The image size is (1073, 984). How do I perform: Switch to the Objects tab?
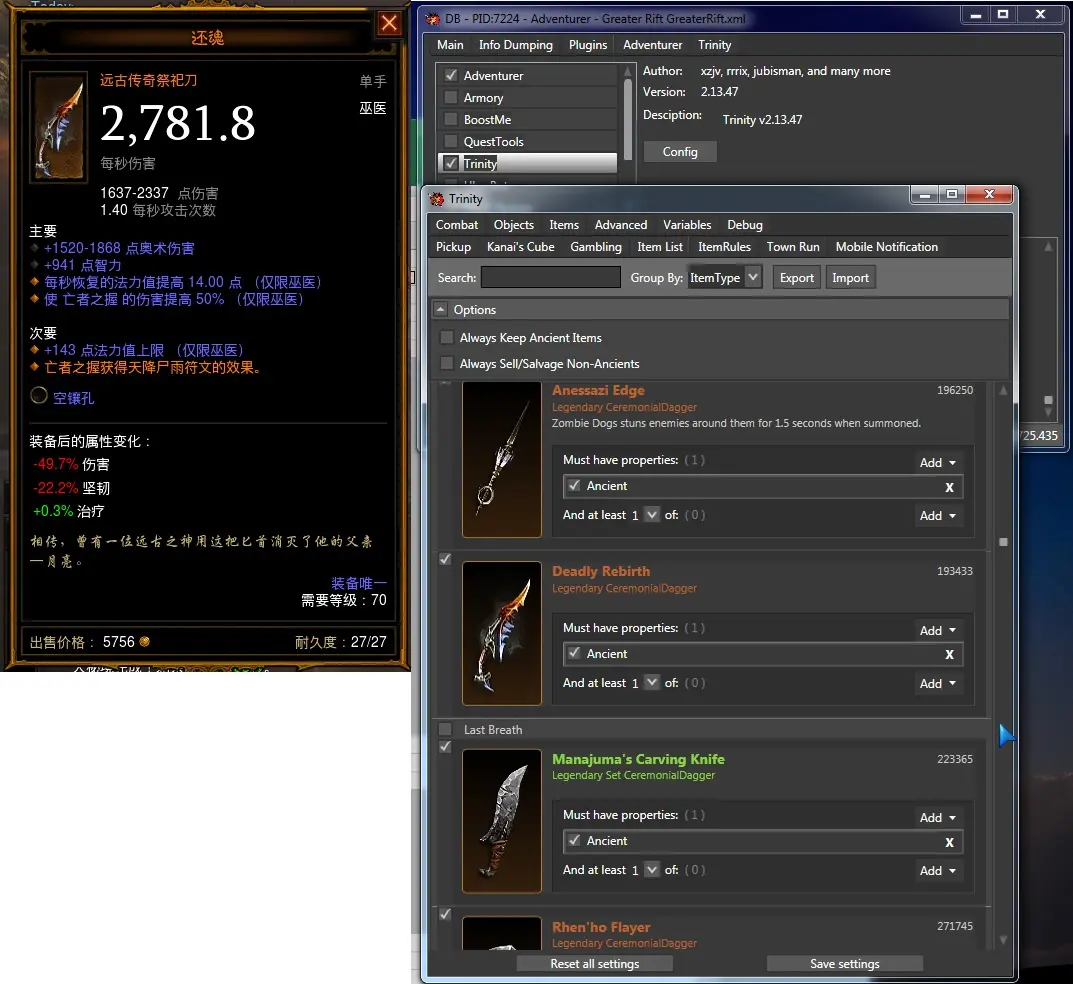point(513,224)
